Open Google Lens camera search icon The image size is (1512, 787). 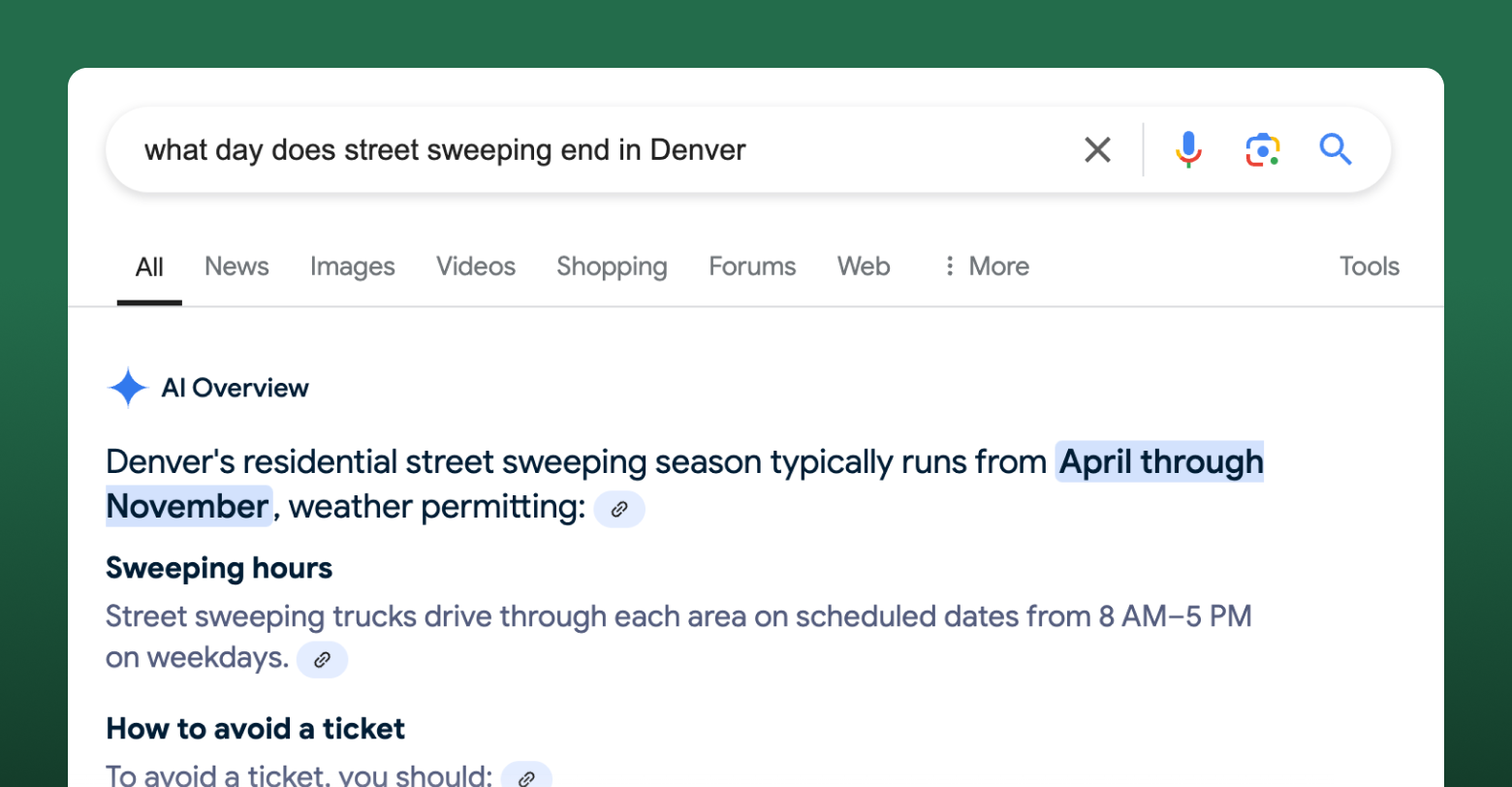(x=1262, y=150)
